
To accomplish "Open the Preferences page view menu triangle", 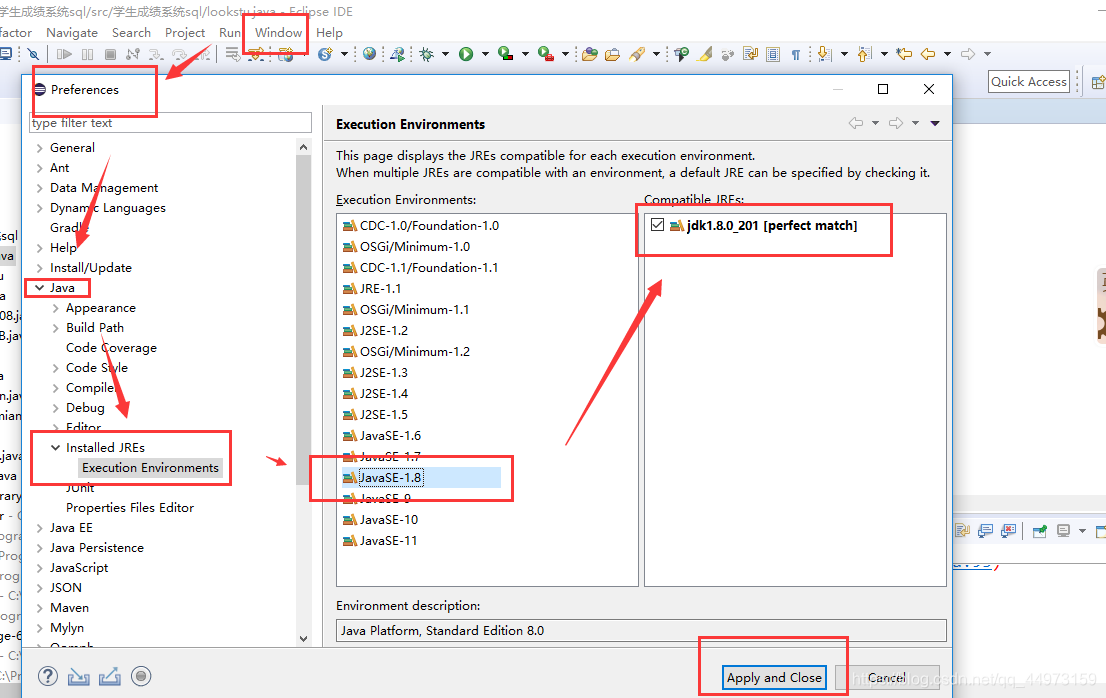I will [935, 123].
